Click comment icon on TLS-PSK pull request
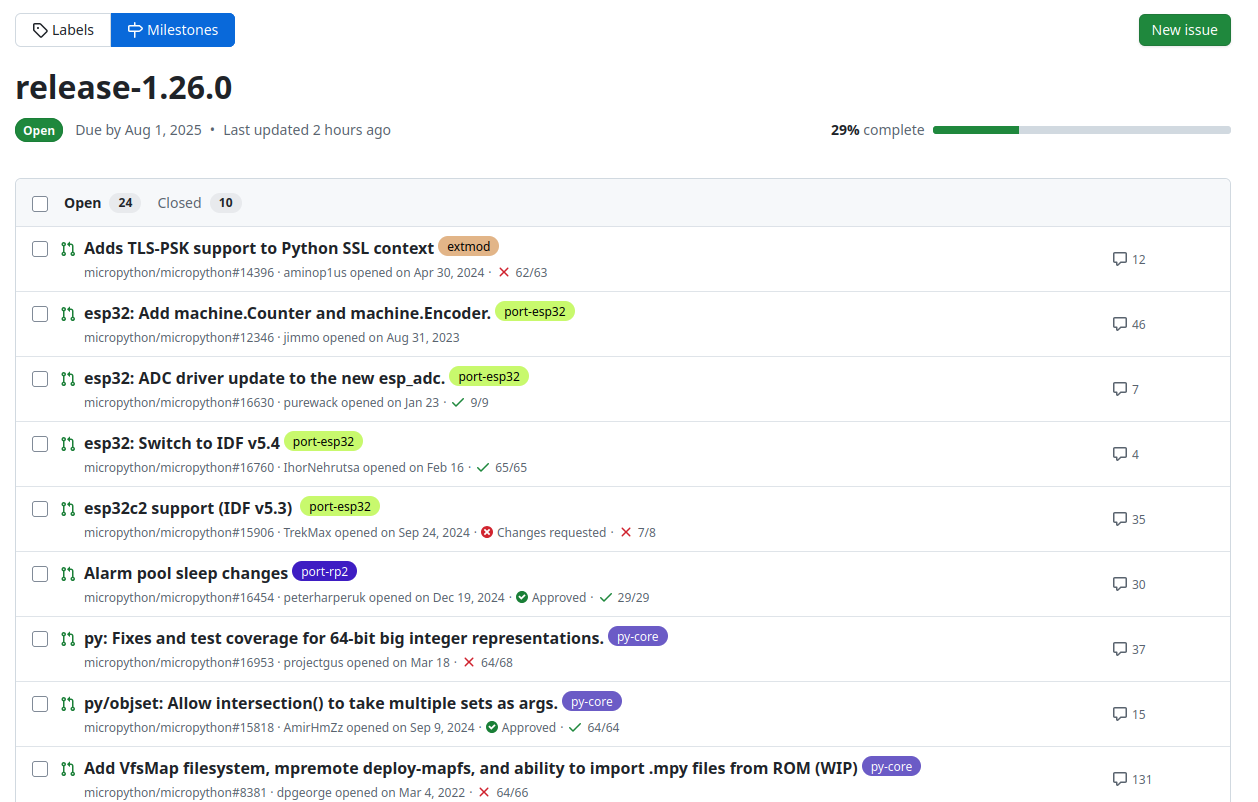Viewport: 1258px width, 802px height. click(1120, 259)
